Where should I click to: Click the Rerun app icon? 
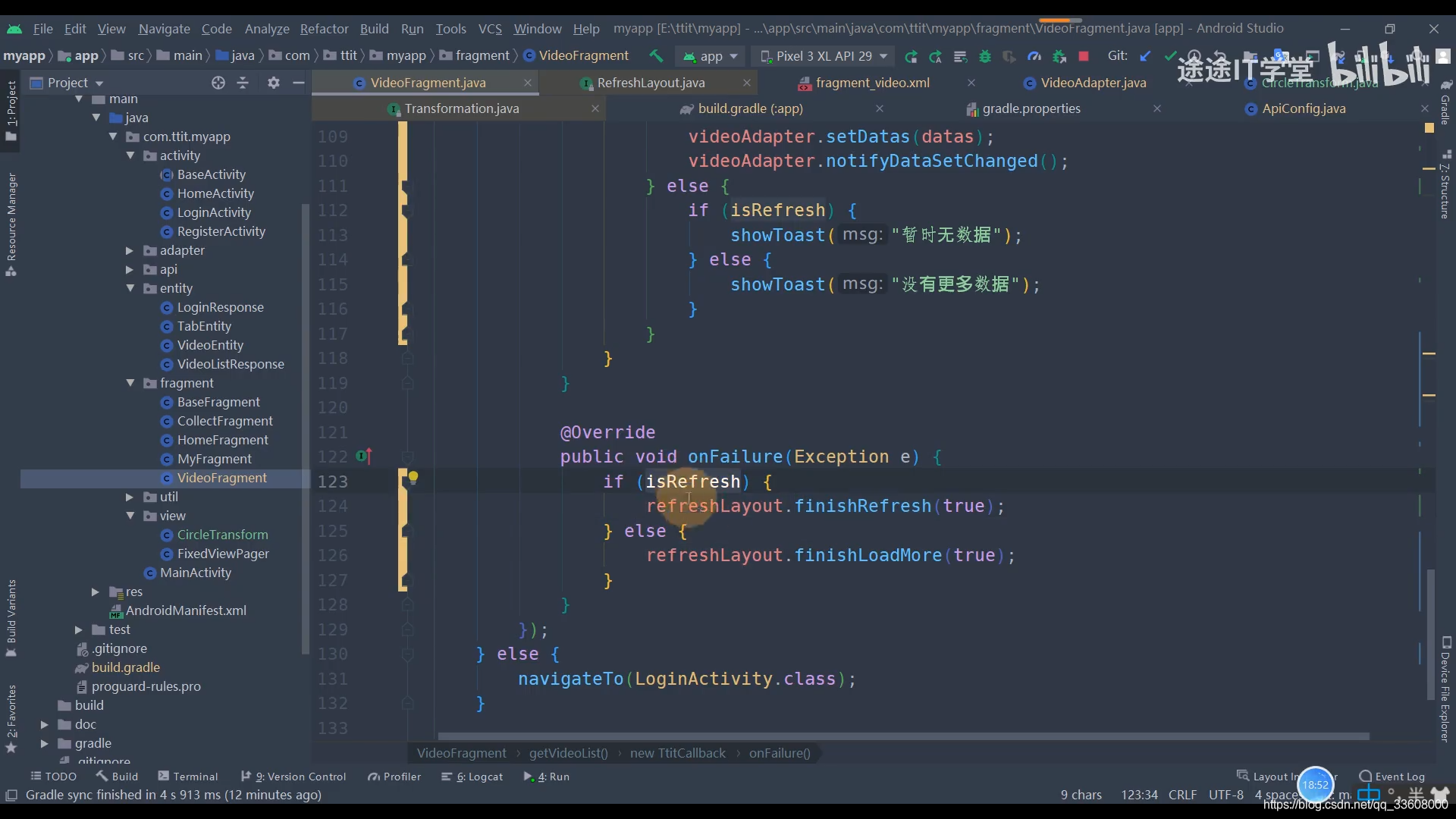911,56
